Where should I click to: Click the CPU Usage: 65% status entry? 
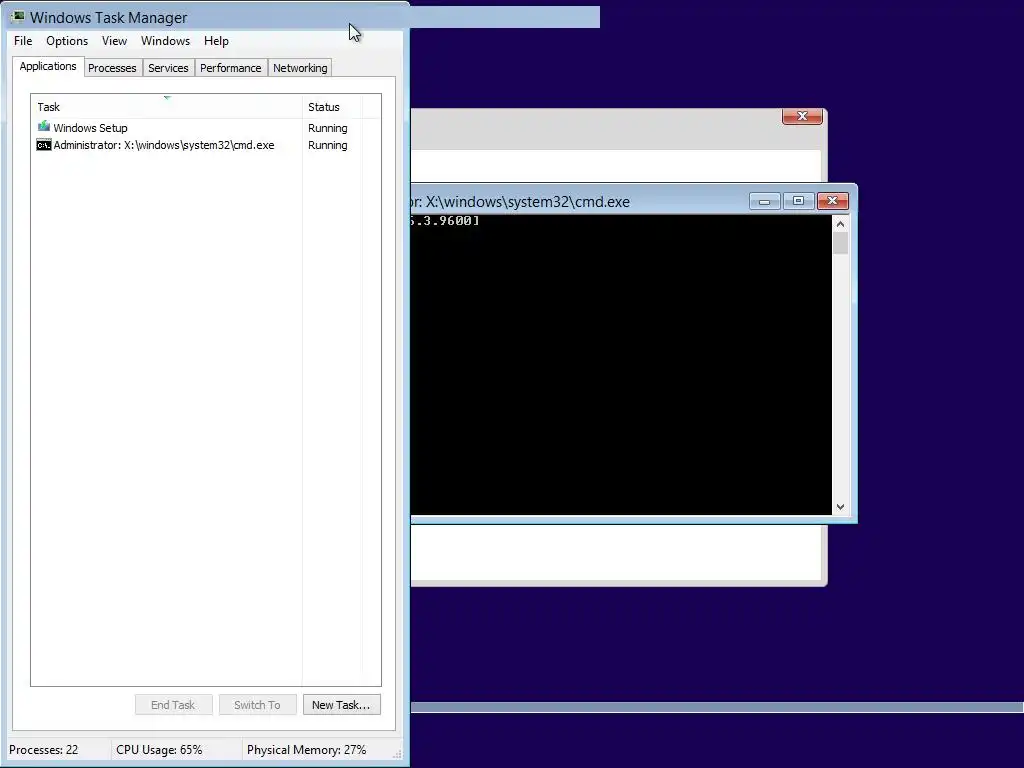point(159,750)
